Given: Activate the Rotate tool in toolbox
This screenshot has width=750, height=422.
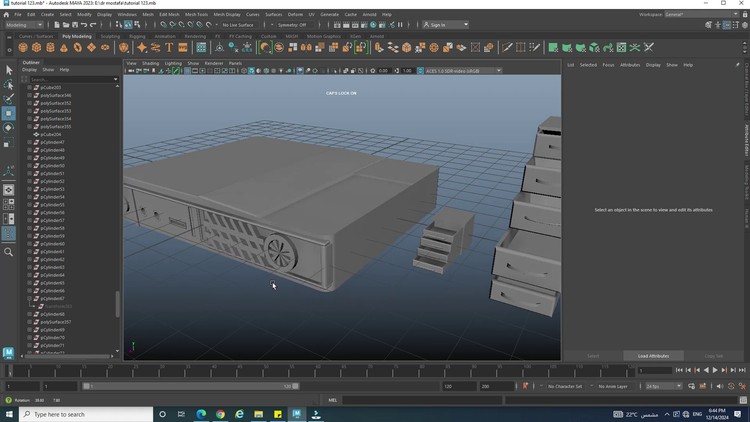Looking at the screenshot, I should click(x=9, y=128).
